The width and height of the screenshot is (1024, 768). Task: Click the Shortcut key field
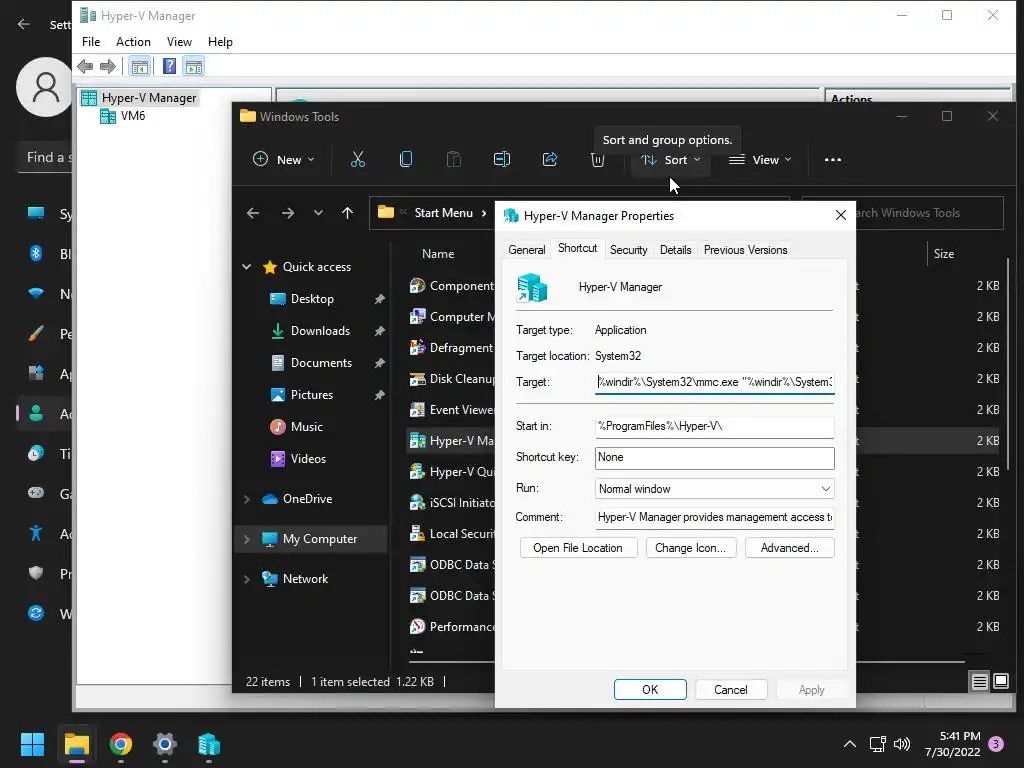tap(714, 458)
